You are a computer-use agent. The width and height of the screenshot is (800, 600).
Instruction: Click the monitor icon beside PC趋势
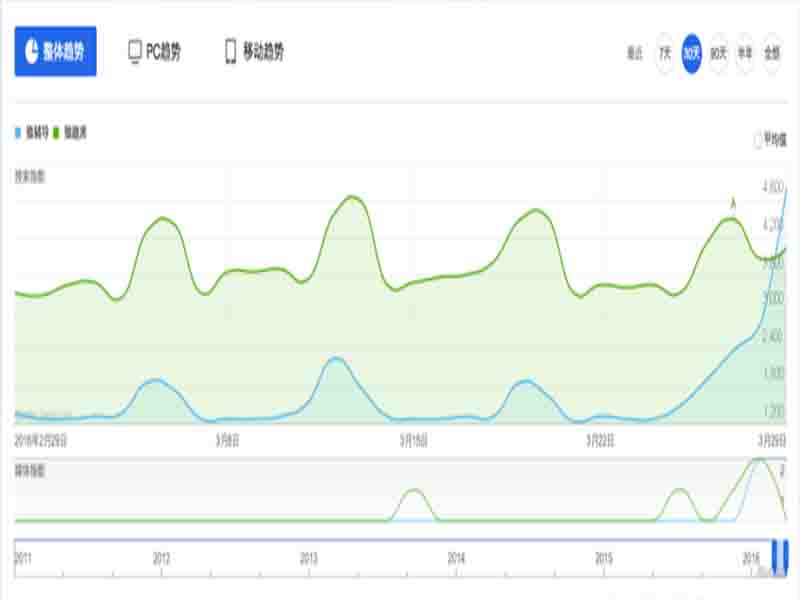click(x=135, y=52)
